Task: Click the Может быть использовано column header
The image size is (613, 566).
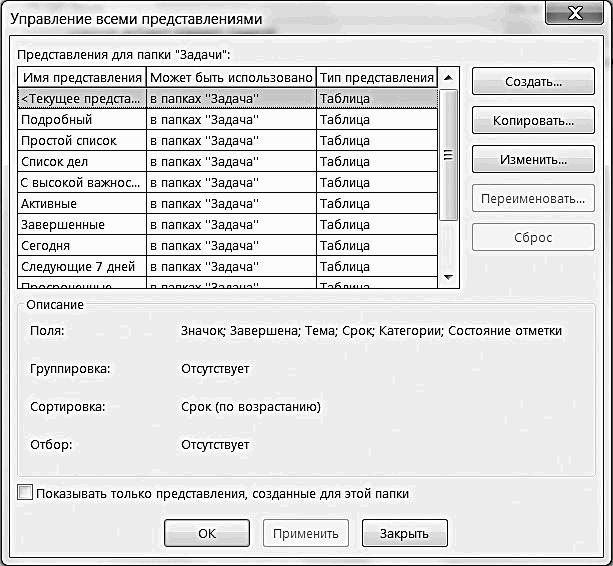Action: pos(231,77)
